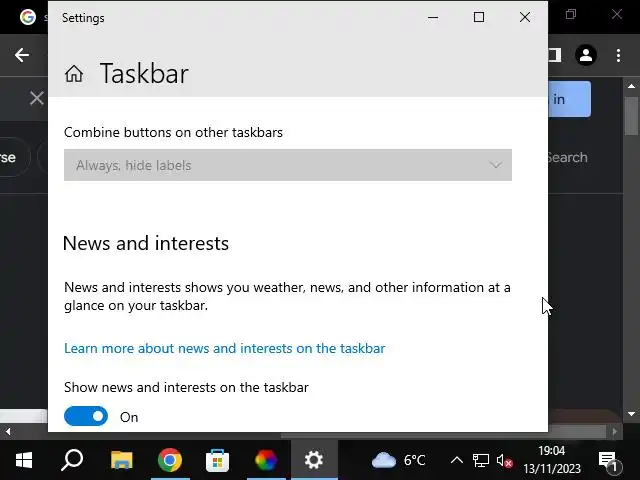This screenshot has height=480, width=640.
Task: Click Chrome vertical scrollbar up arrow
Action: click(631, 86)
